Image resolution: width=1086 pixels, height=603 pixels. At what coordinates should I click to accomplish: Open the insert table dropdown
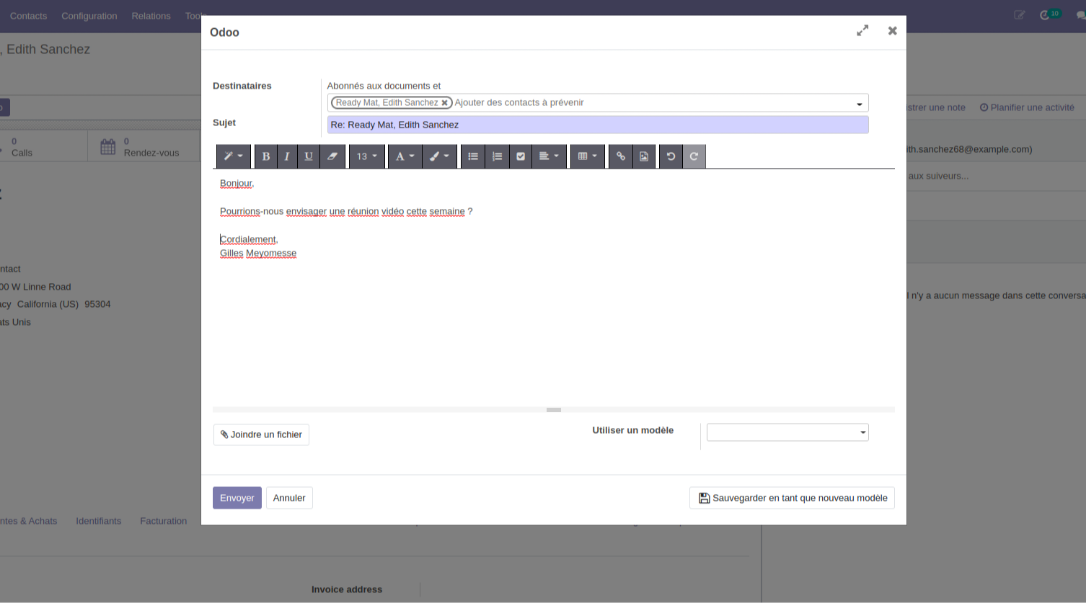tap(587, 156)
